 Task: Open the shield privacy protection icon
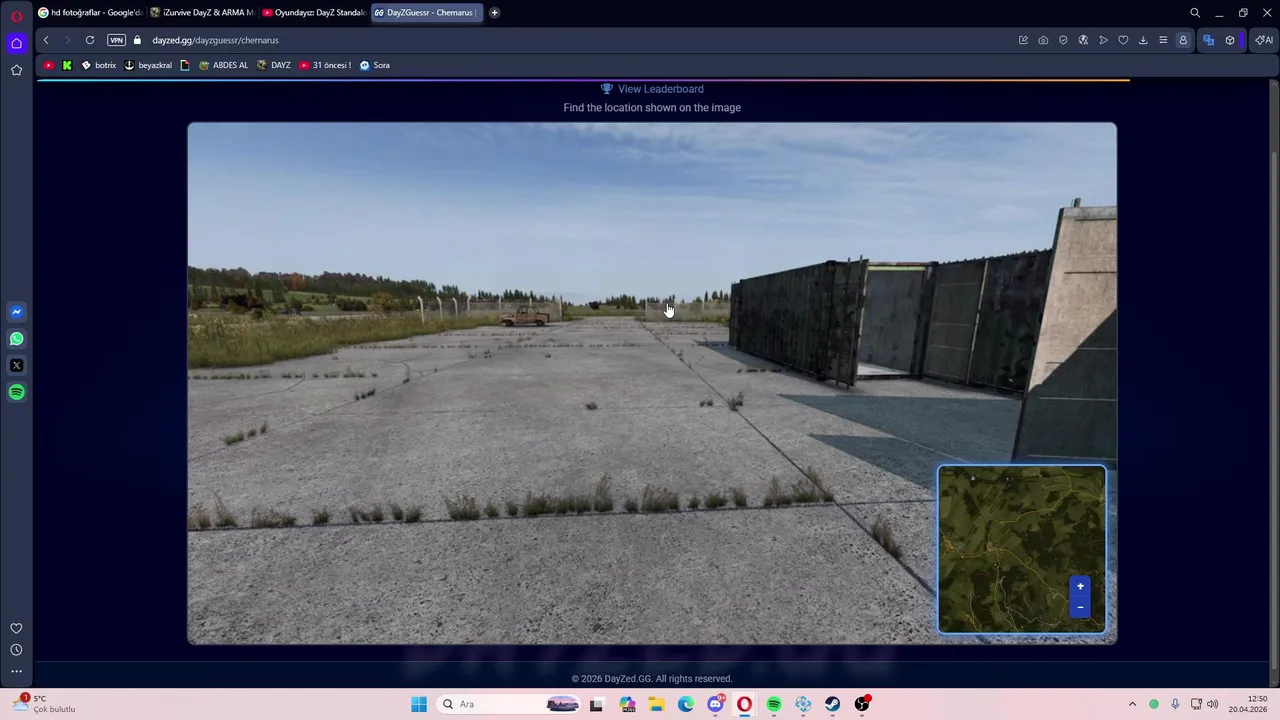(1063, 40)
